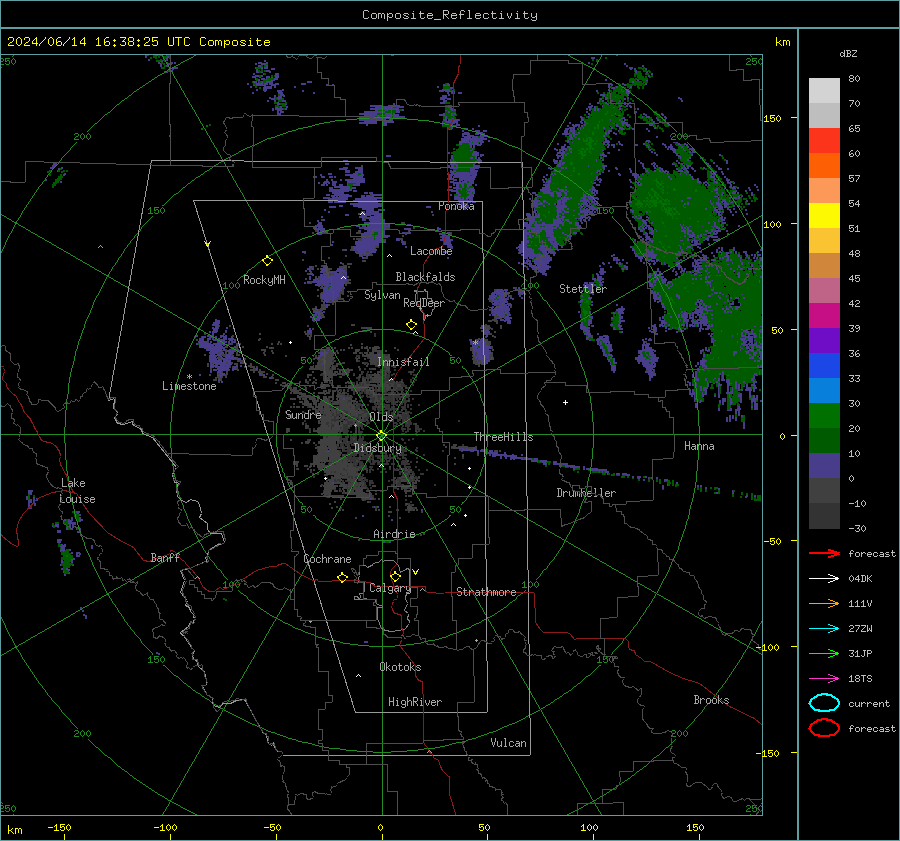Click the Olds town label
900x841 pixels.
tap(381, 417)
